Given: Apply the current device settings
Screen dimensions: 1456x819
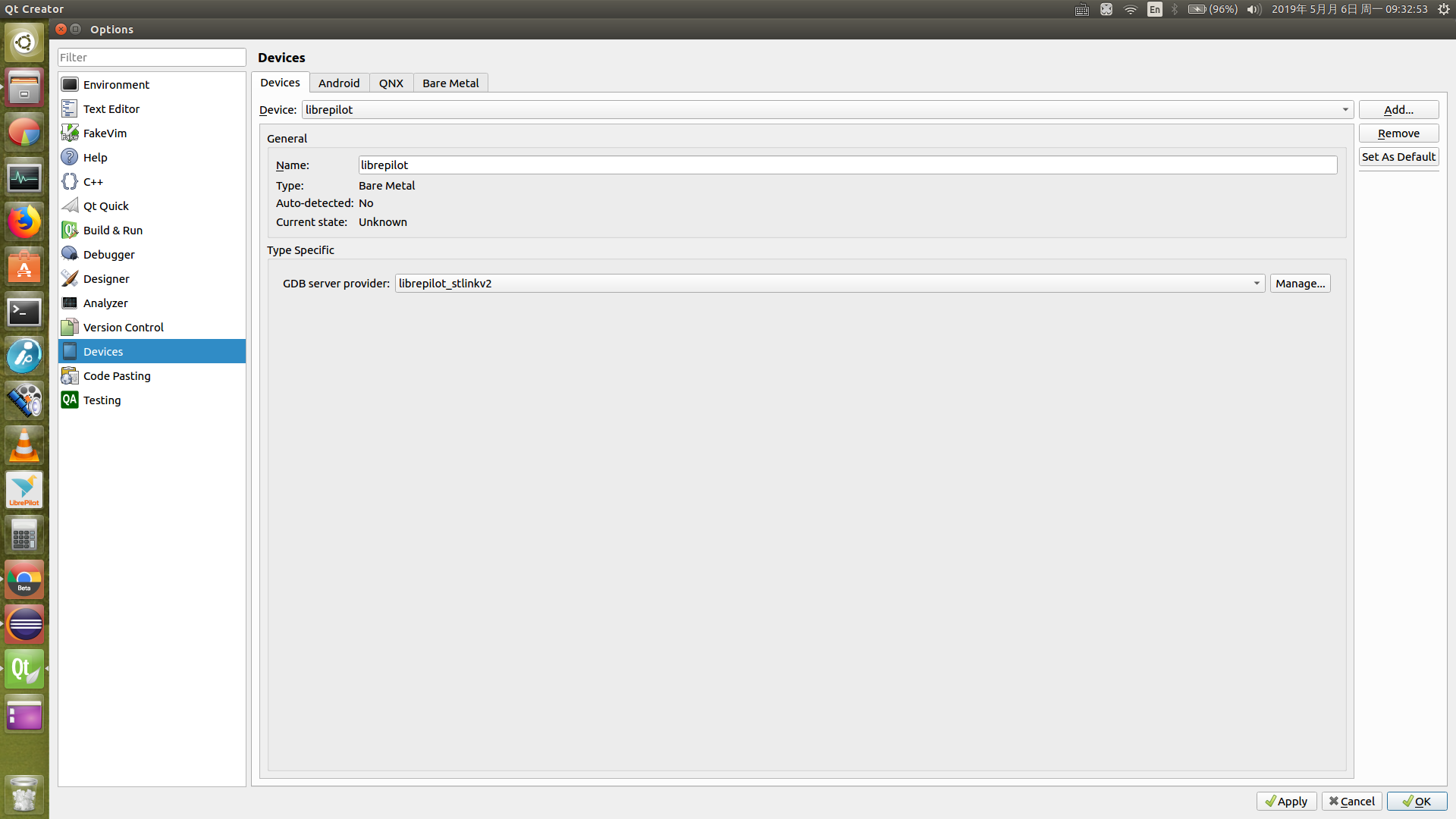Looking at the screenshot, I should click(x=1286, y=801).
